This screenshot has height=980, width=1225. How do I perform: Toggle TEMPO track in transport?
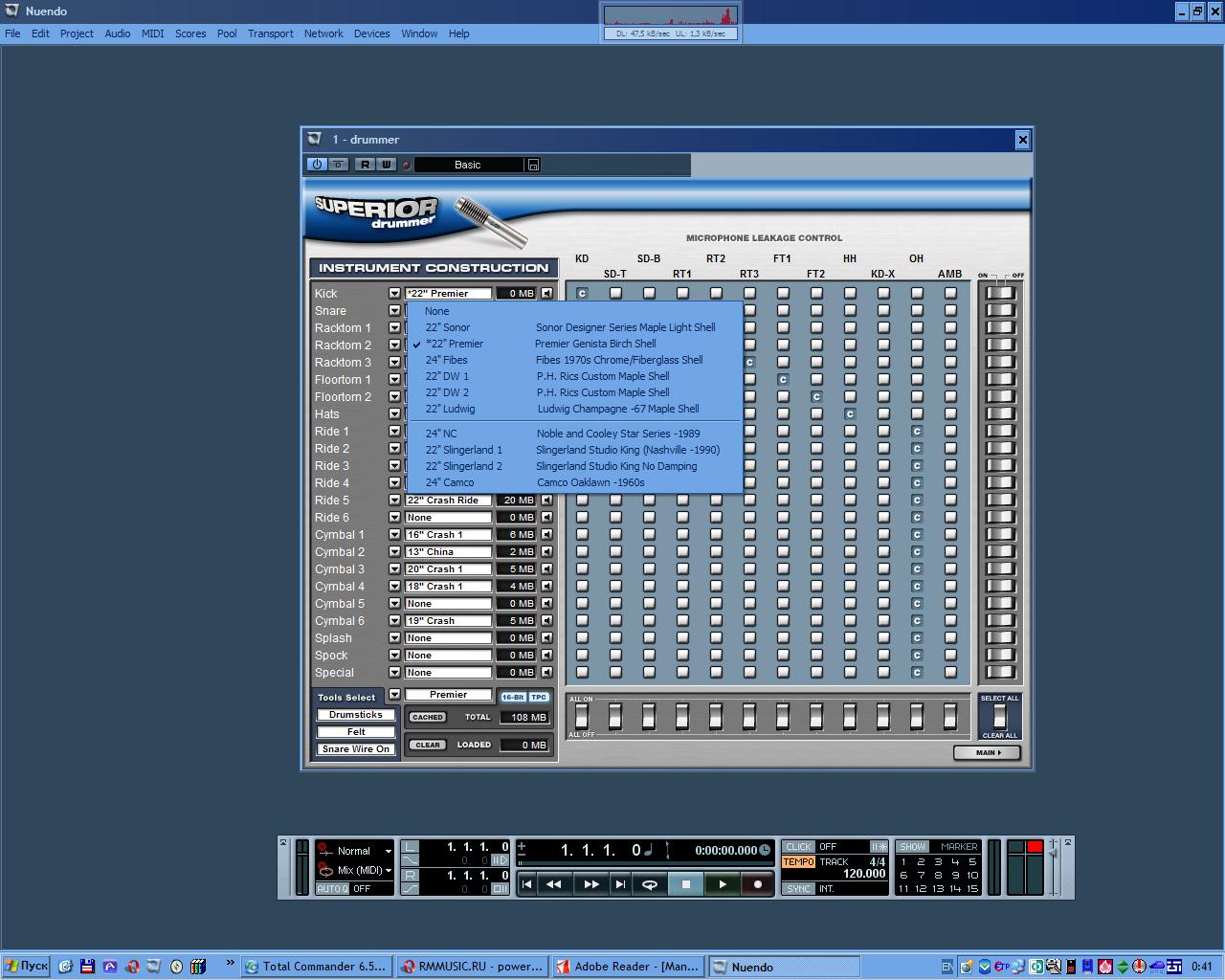798,861
